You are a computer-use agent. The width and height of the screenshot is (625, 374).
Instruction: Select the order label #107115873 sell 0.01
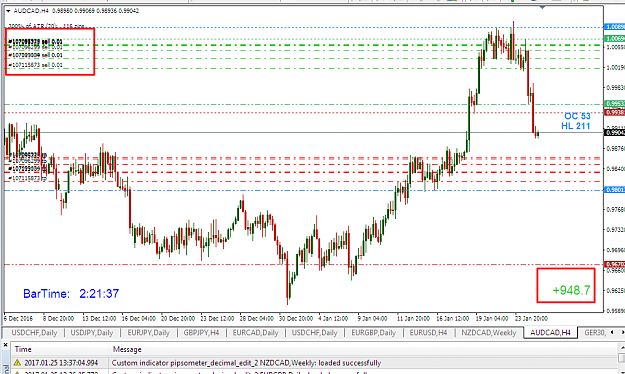pyautogui.click(x=35, y=65)
